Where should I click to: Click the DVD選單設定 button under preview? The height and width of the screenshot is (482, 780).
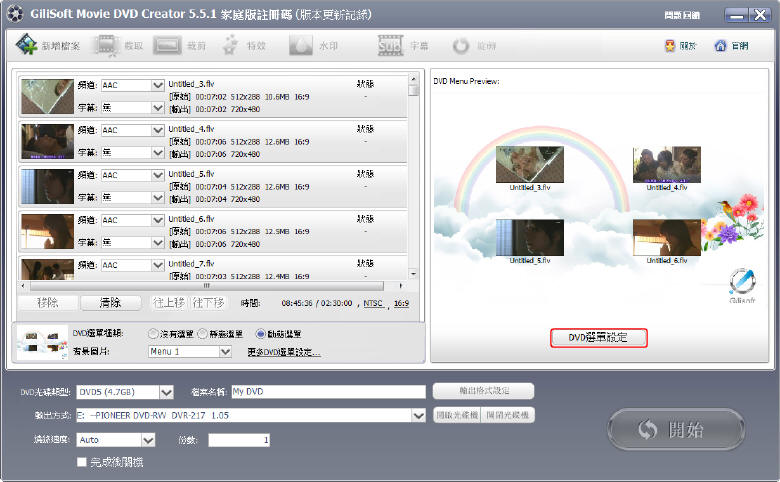coord(598,337)
